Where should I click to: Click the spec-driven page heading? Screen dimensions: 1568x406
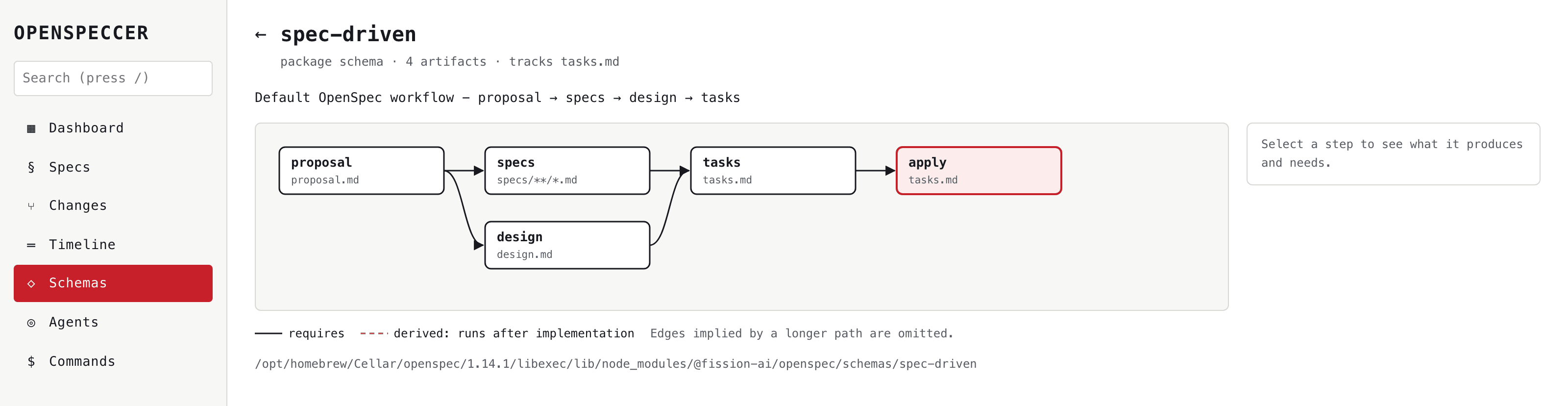tap(348, 34)
